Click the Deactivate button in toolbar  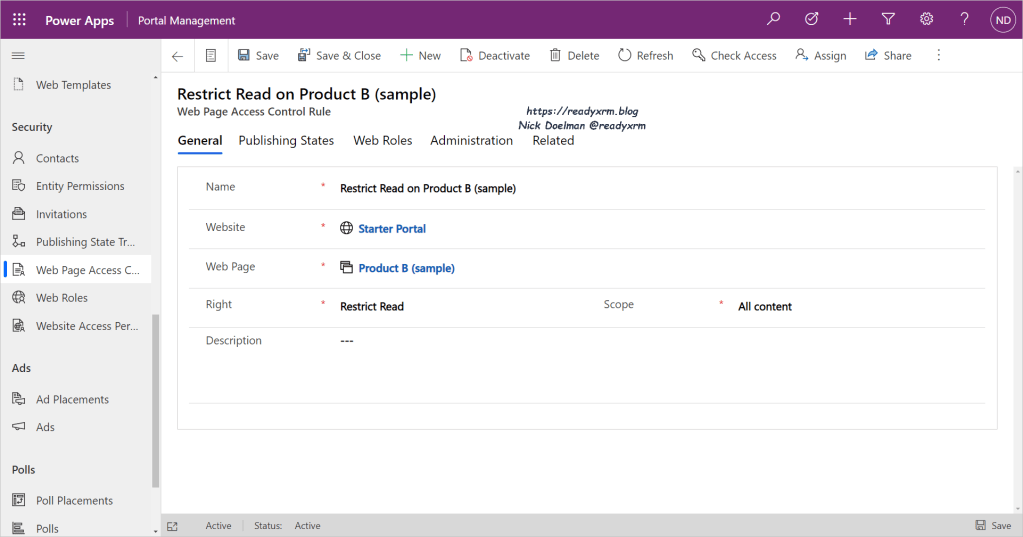click(x=495, y=56)
